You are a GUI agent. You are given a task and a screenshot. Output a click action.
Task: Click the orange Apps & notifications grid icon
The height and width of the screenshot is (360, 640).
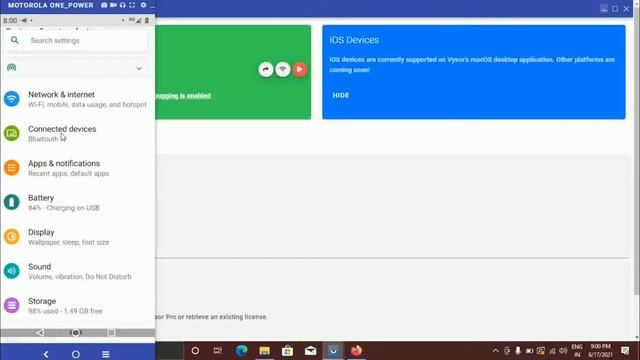[x=11, y=167]
